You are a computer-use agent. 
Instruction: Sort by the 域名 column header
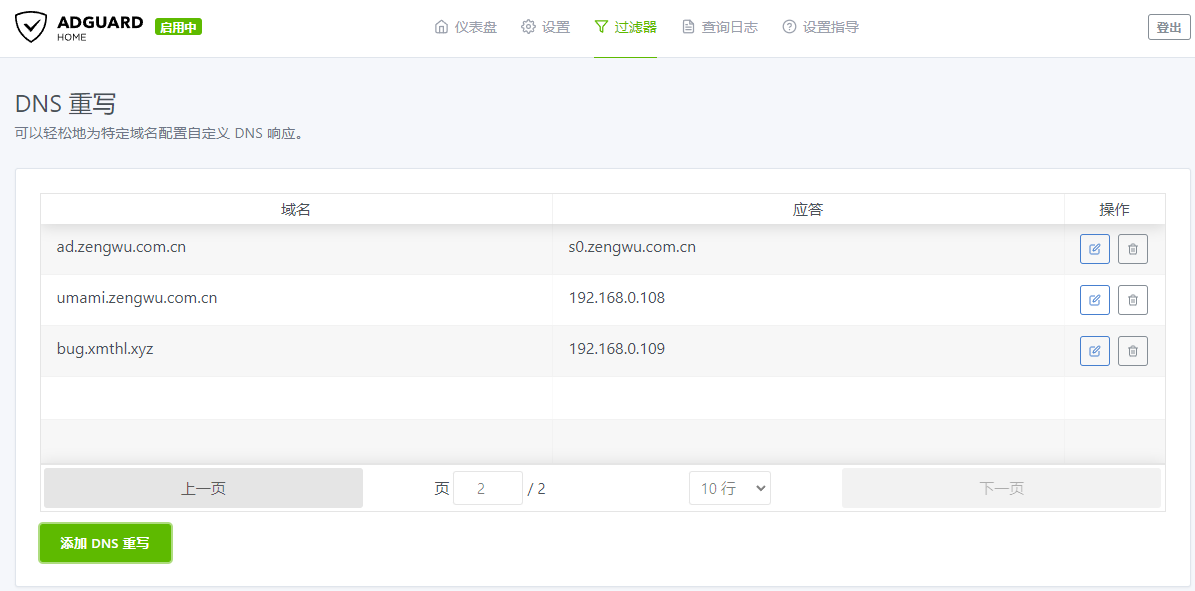tap(296, 209)
